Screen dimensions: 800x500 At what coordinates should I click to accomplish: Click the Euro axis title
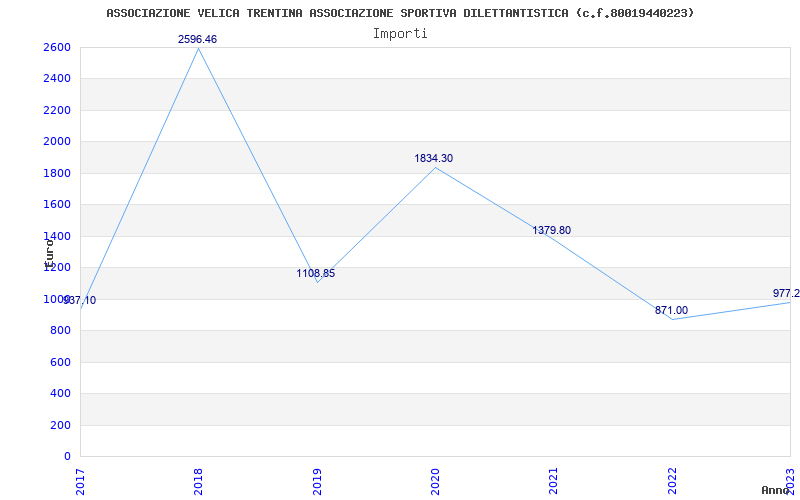[x=49, y=253]
